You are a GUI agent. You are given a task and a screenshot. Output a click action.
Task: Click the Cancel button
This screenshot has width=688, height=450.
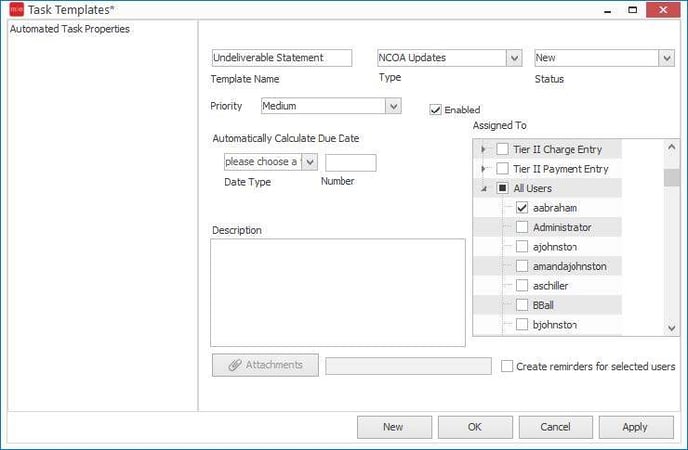pos(555,427)
